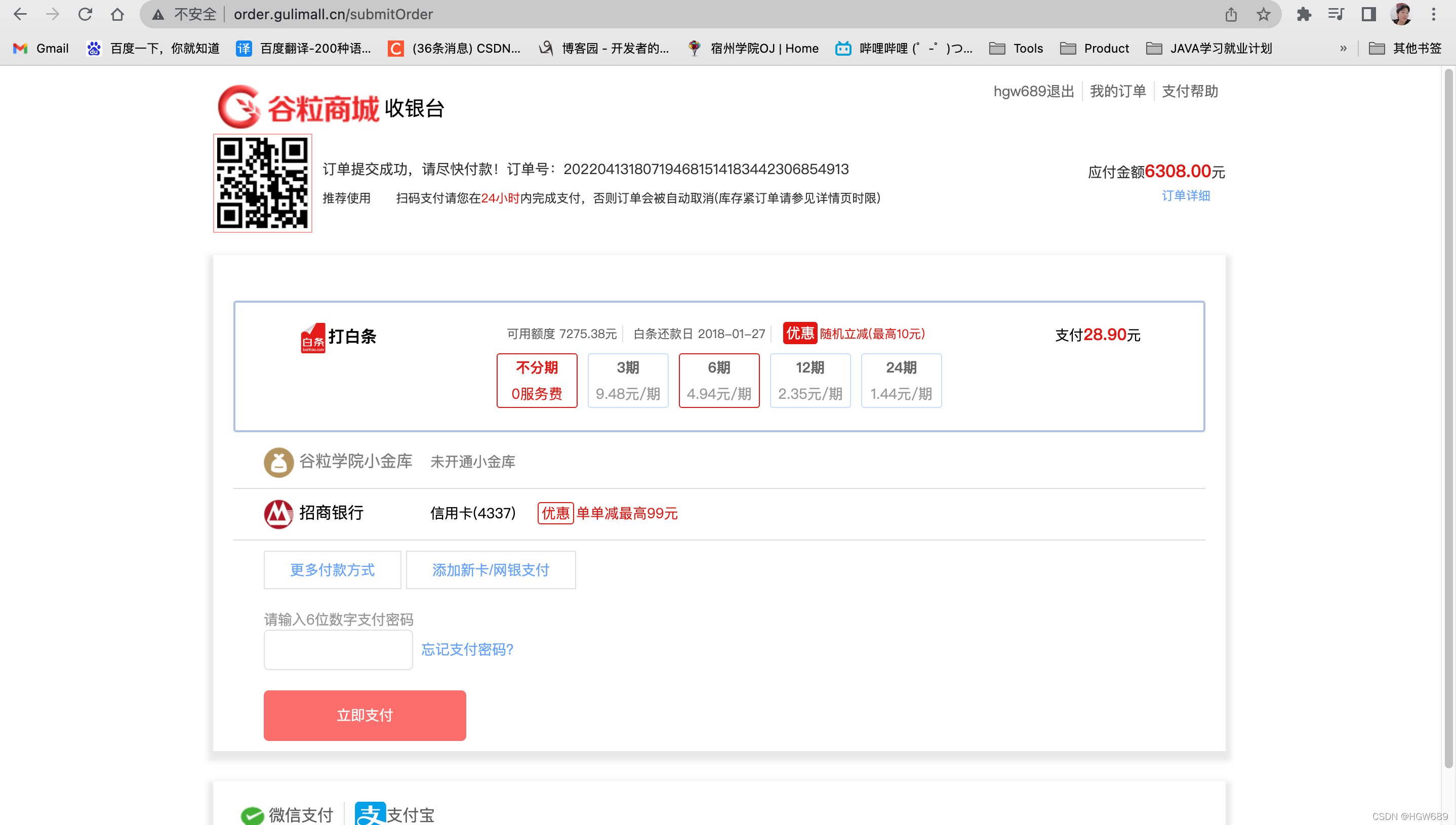Select the 3期 installment option
This screenshot has height=825, width=1456.
coord(627,380)
